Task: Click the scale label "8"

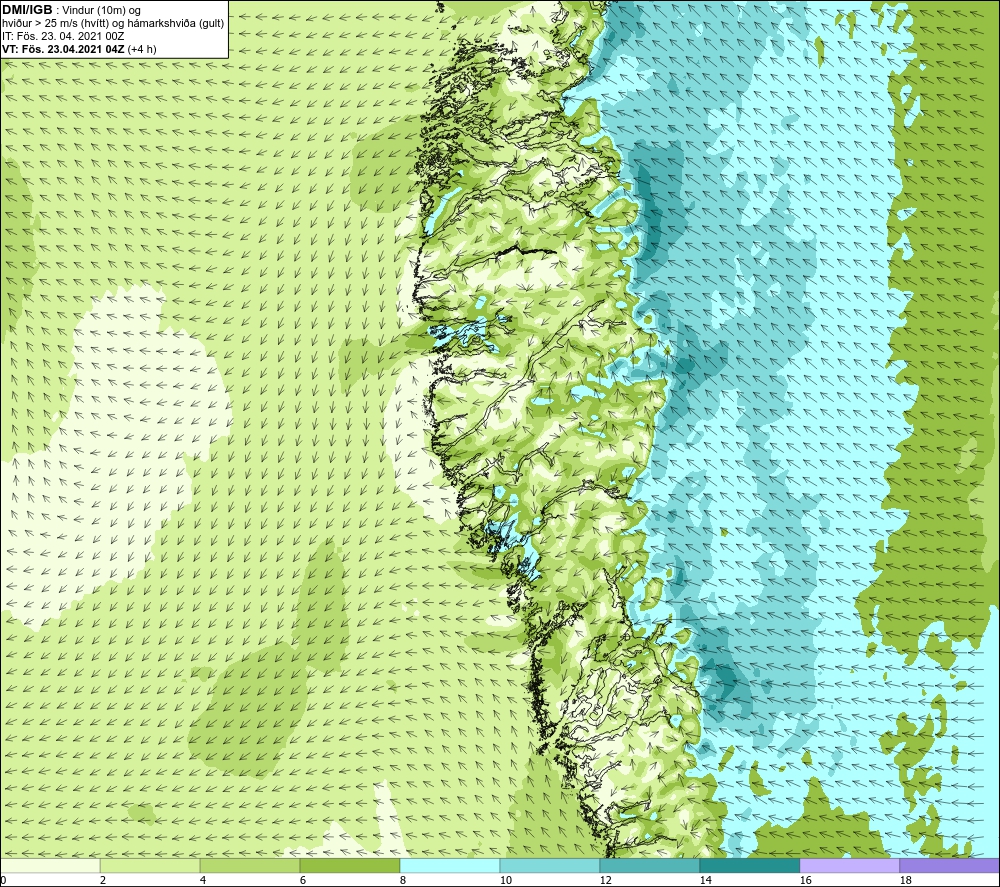Action: click(x=403, y=880)
